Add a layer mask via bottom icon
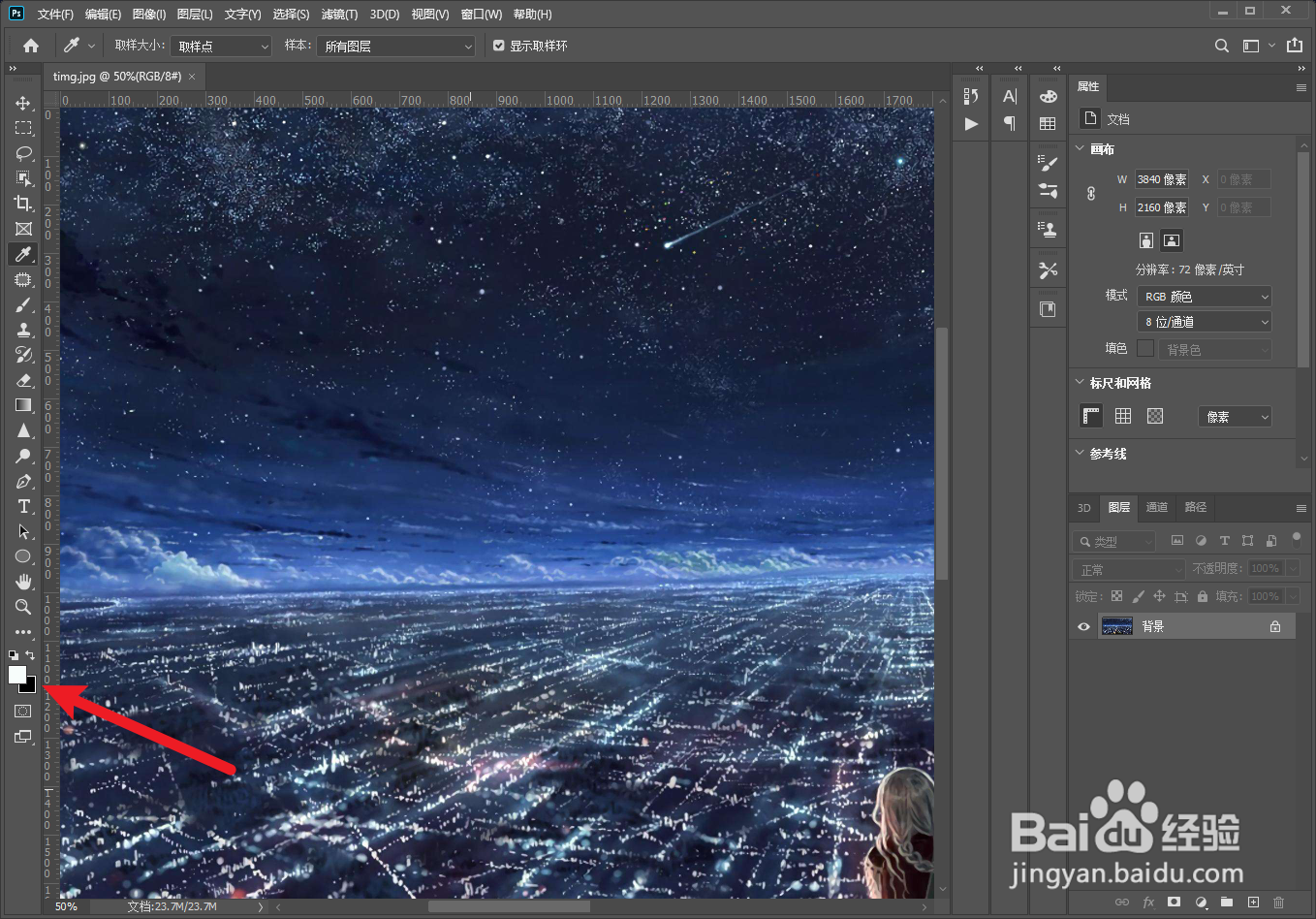1316x919 pixels. point(1174,902)
